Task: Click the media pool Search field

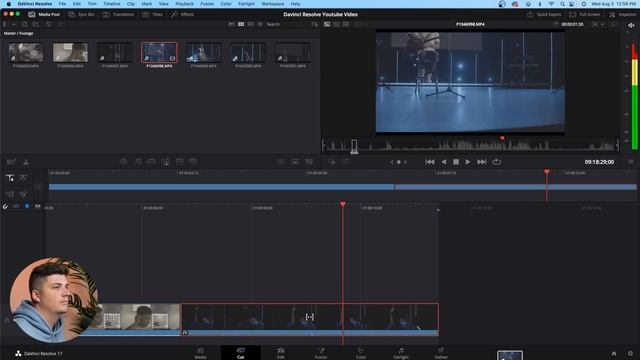Action: point(273,24)
